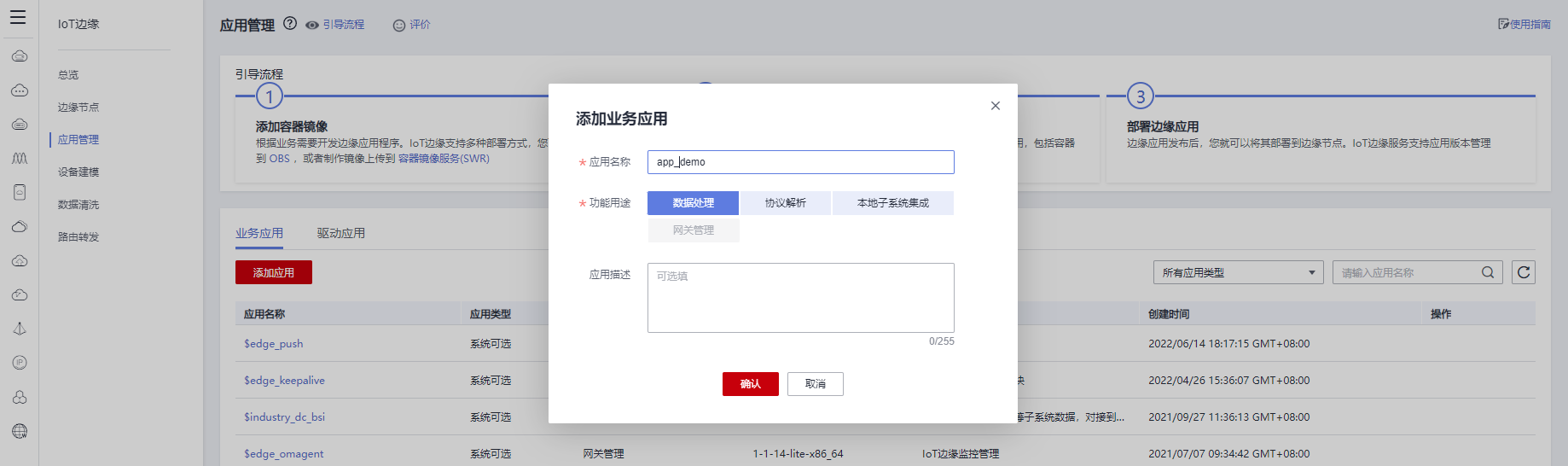
Task: Select the 数据处理 function option
Action: pos(693,203)
